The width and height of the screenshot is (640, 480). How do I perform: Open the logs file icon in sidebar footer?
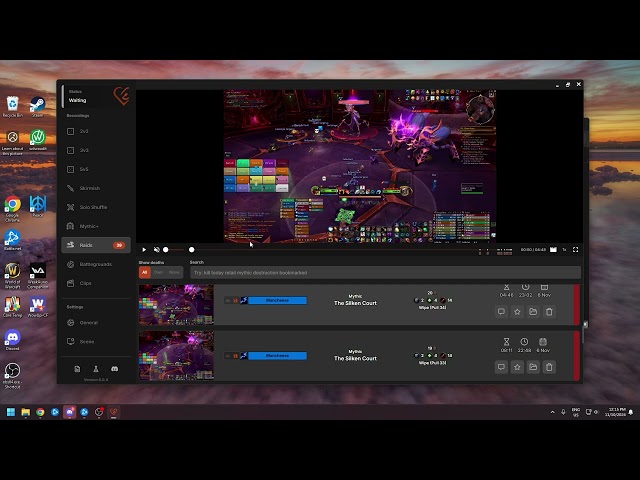77,369
